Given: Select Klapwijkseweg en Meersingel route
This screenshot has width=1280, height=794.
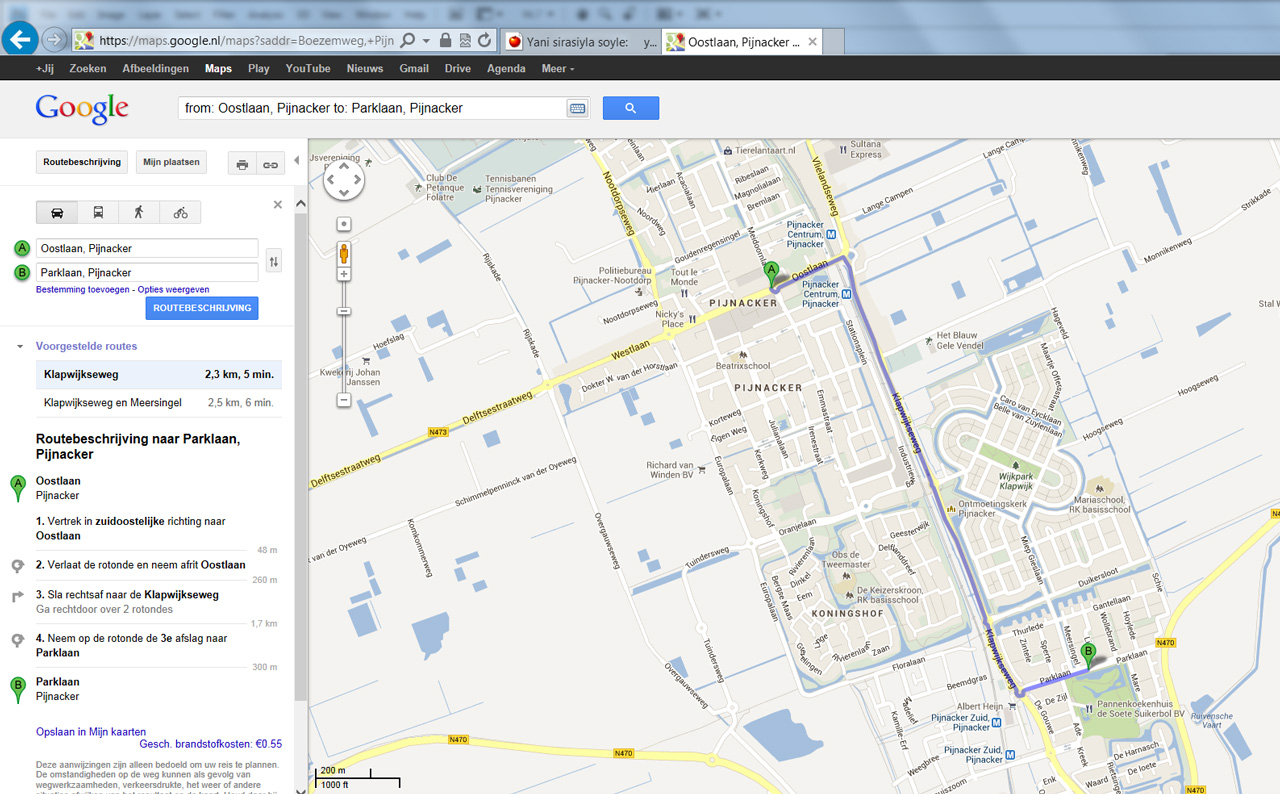Looking at the screenshot, I should pos(158,402).
